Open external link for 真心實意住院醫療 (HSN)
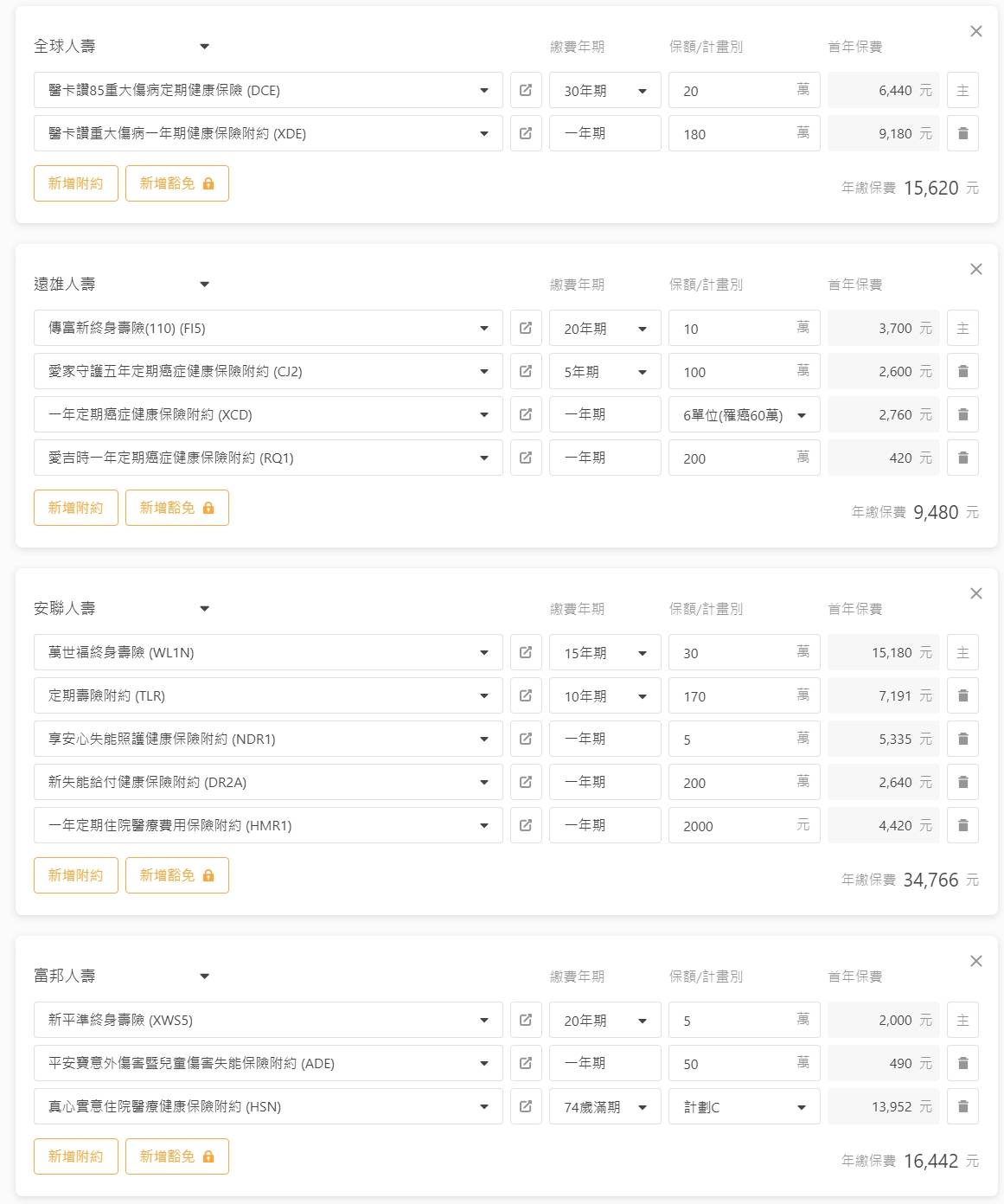This screenshot has width=1004, height=1204. pos(526,1106)
